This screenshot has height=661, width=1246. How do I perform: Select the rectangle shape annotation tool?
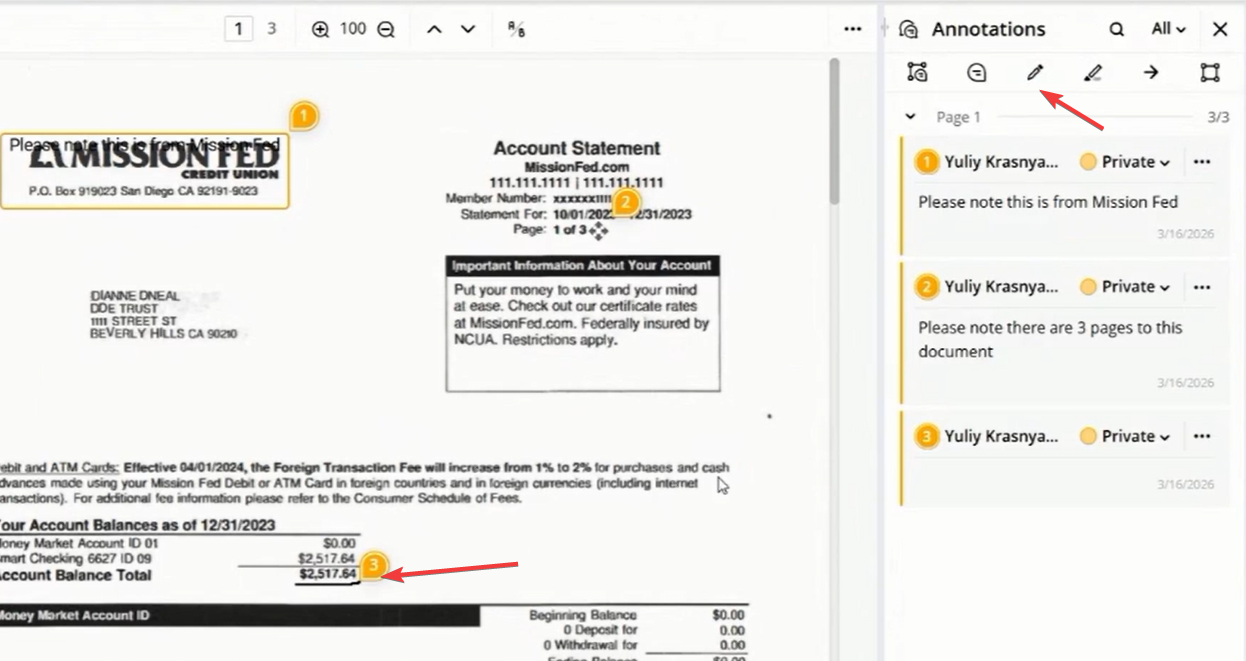(x=1210, y=72)
